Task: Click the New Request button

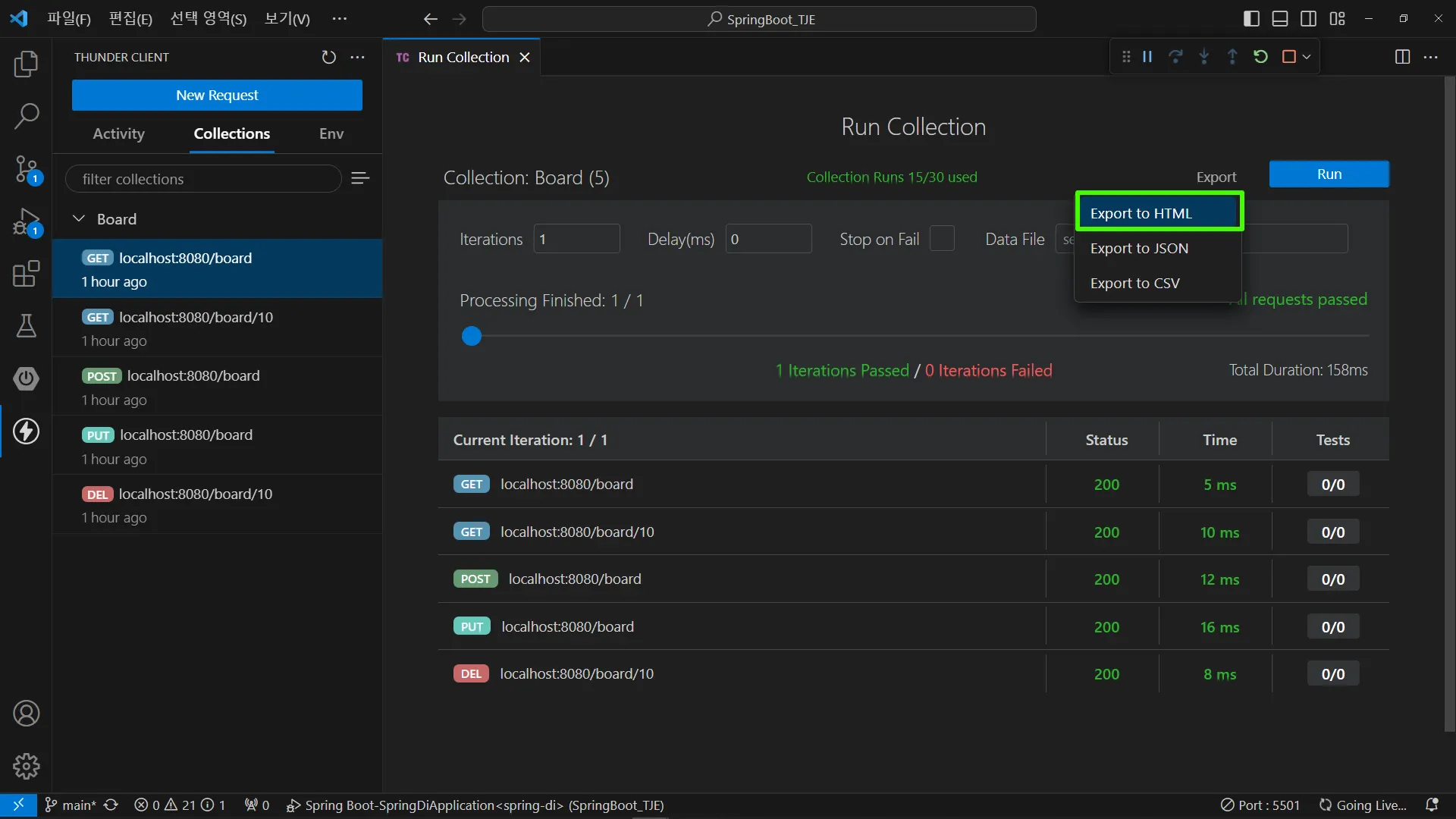Action: point(217,96)
